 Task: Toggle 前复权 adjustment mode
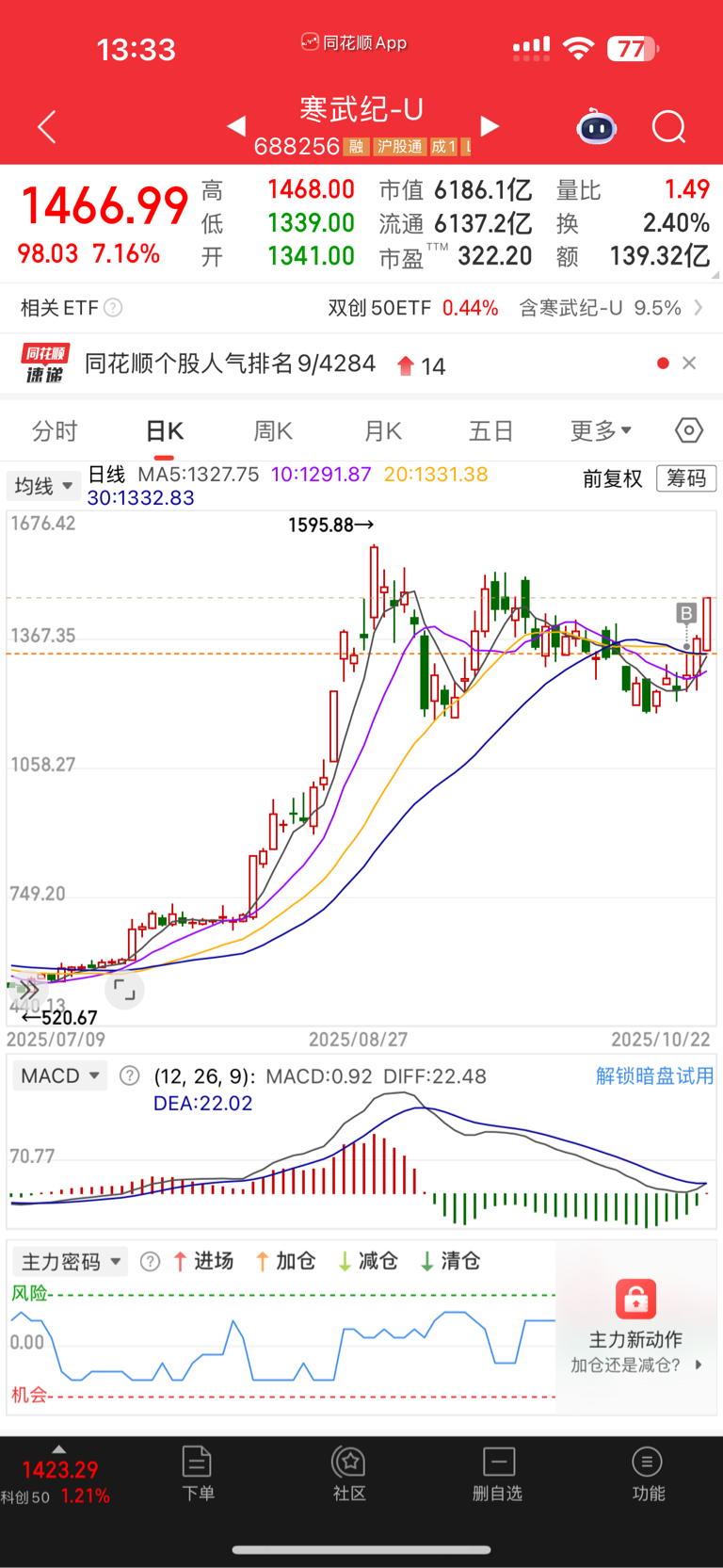(612, 478)
